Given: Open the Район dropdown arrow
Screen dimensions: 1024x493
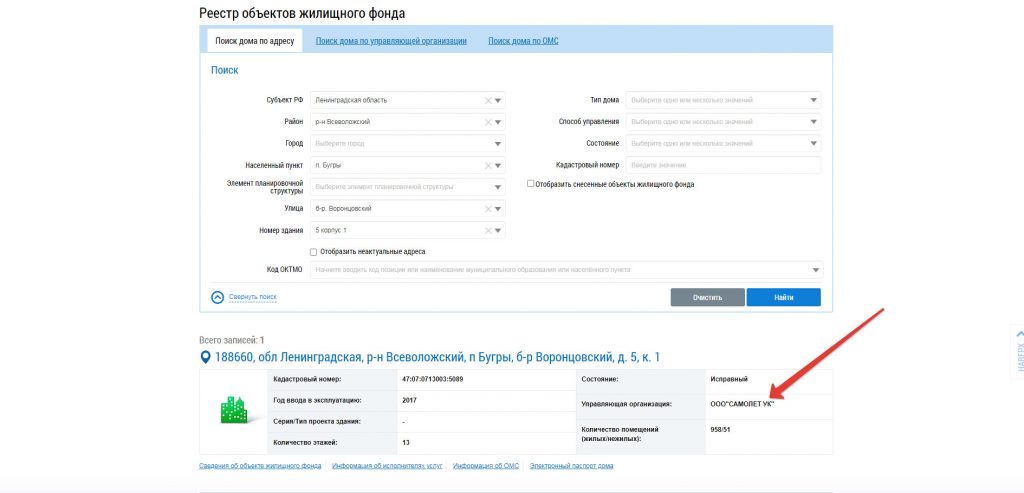Looking at the screenshot, I should [498, 122].
